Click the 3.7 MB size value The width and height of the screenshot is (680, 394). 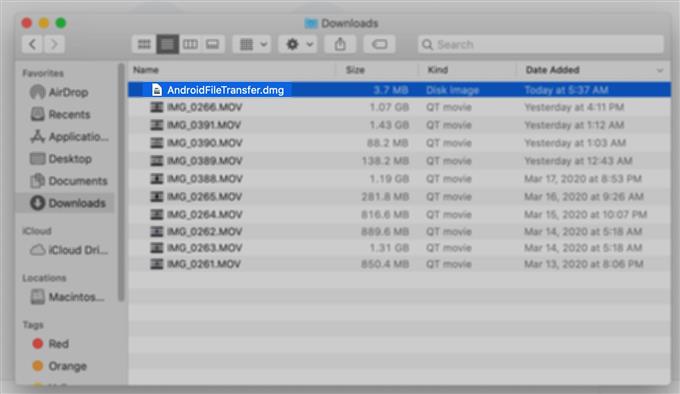tap(390, 90)
